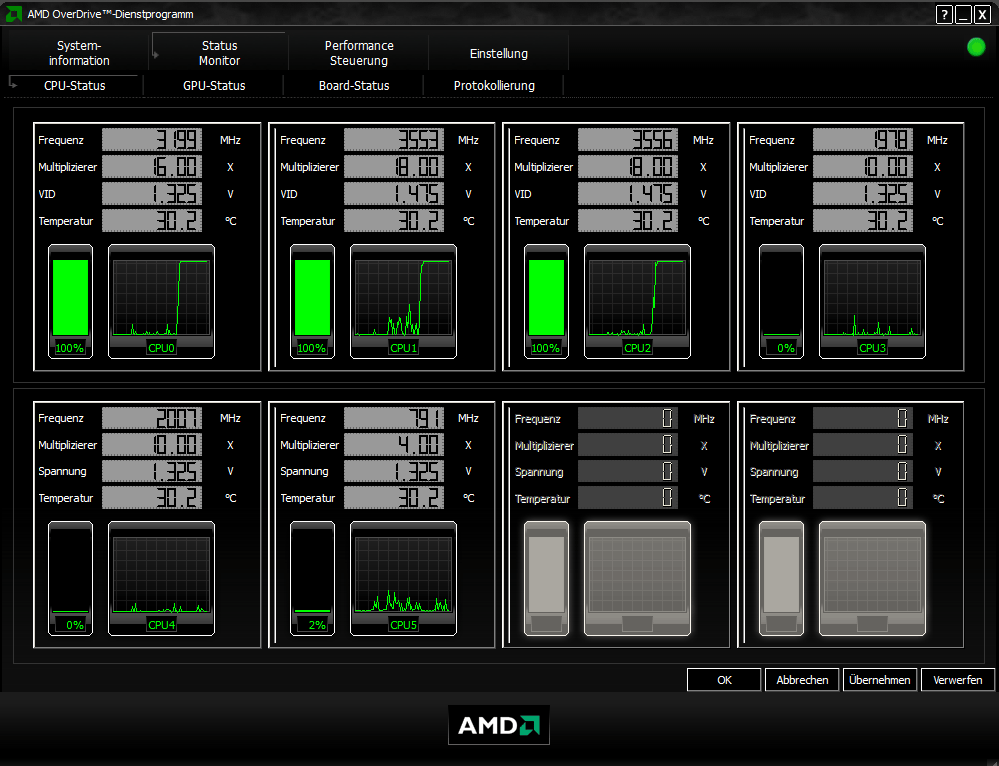Click the CPU0 temperature value 30.2

(152, 220)
